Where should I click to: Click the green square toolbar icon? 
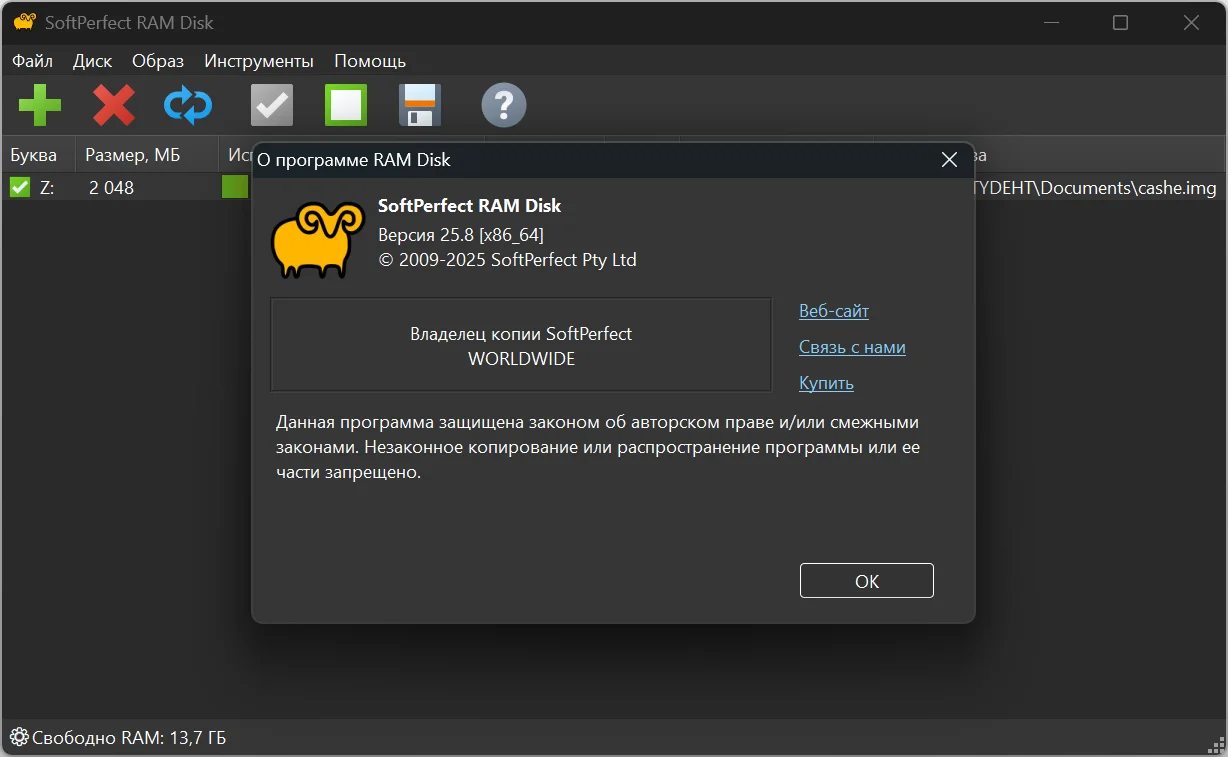[346, 105]
